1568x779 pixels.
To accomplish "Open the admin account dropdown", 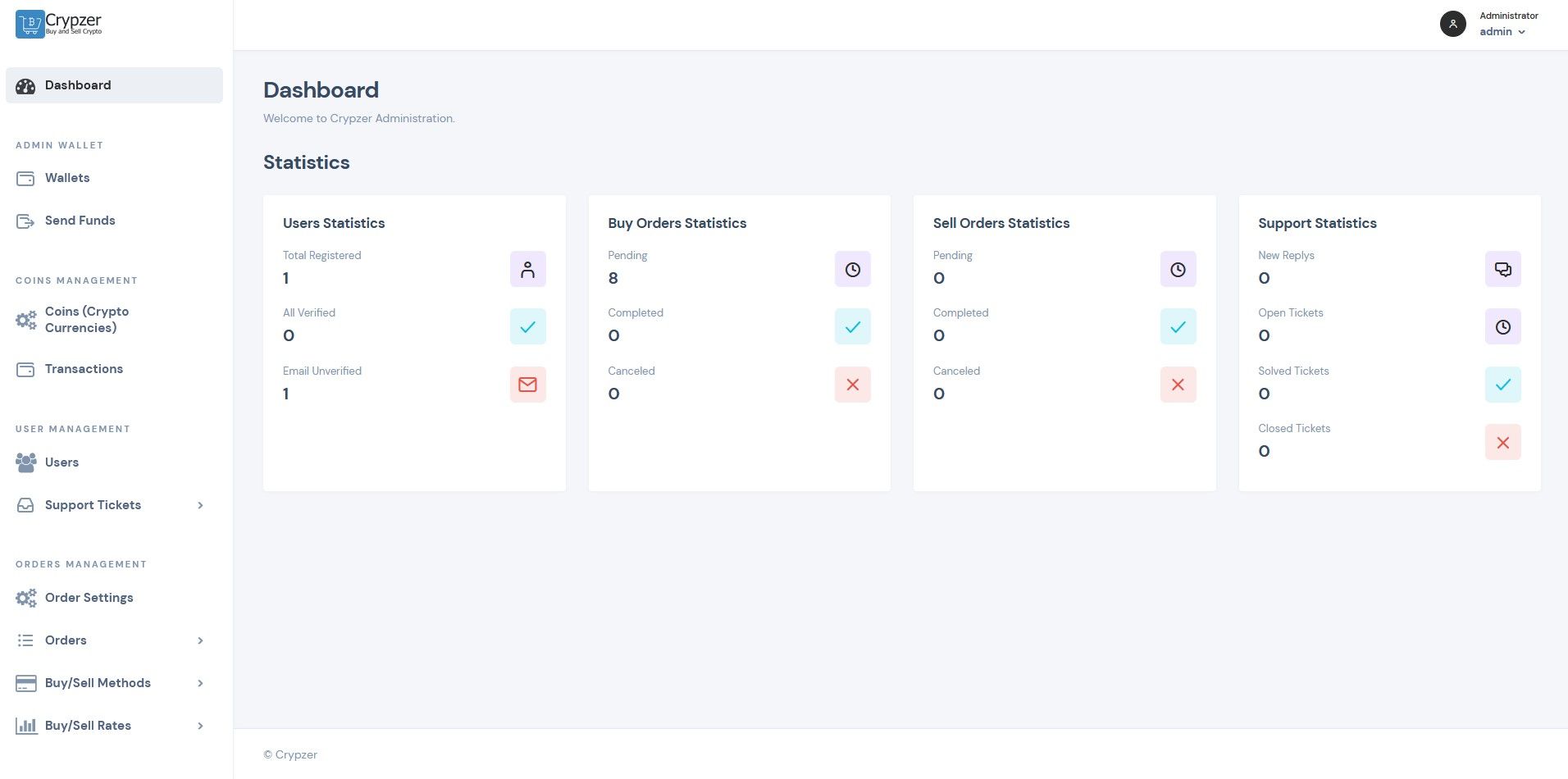I will click(x=1502, y=32).
